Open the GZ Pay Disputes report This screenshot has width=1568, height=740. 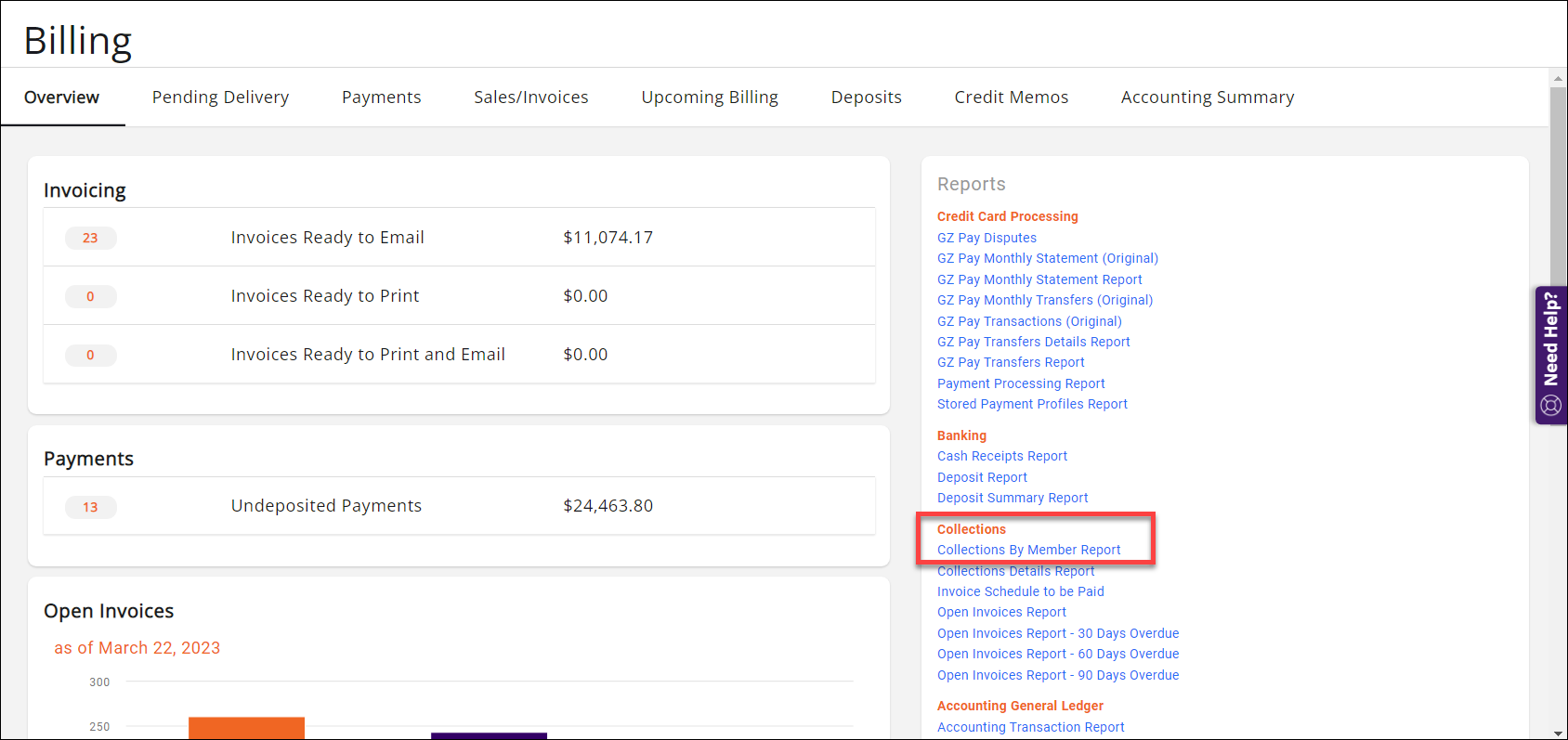(987, 238)
